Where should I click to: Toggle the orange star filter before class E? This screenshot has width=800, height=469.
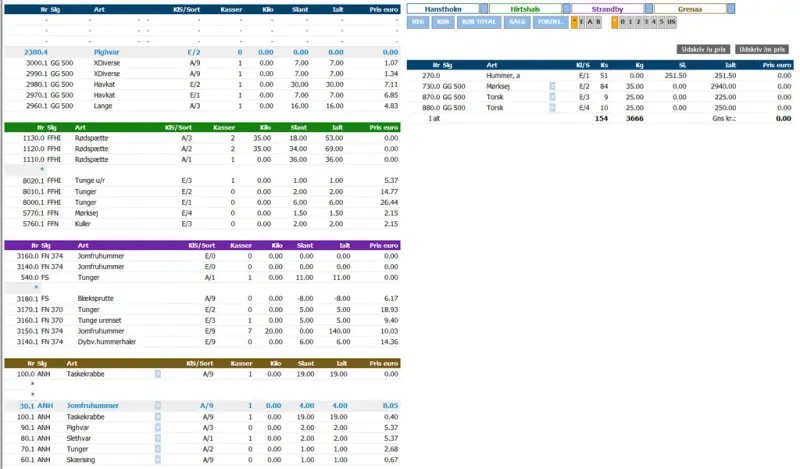[x=574, y=22]
